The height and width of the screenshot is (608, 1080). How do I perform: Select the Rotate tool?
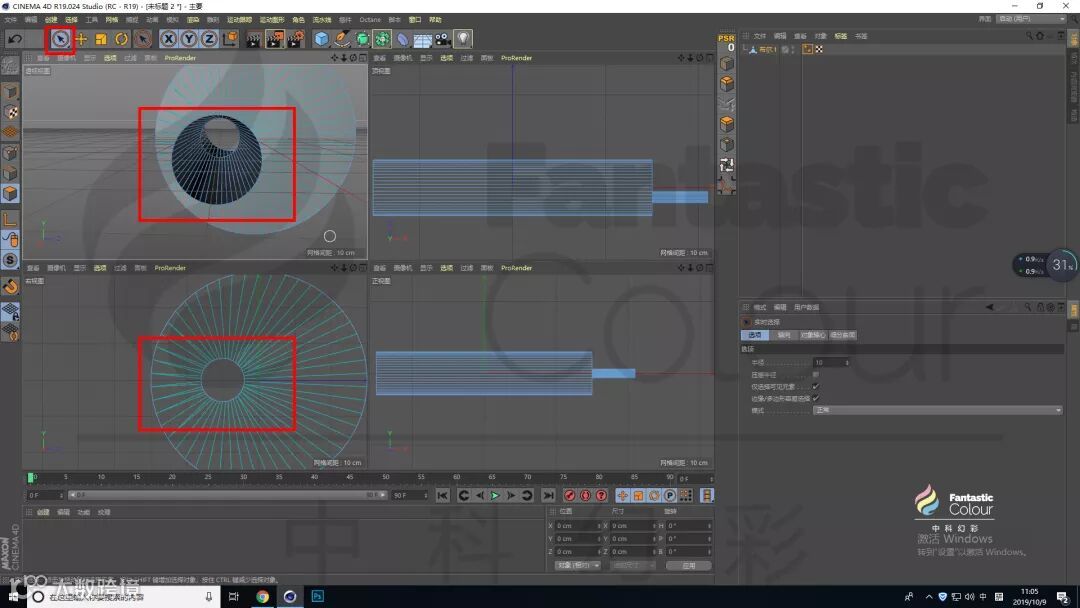click(x=121, y=39)
